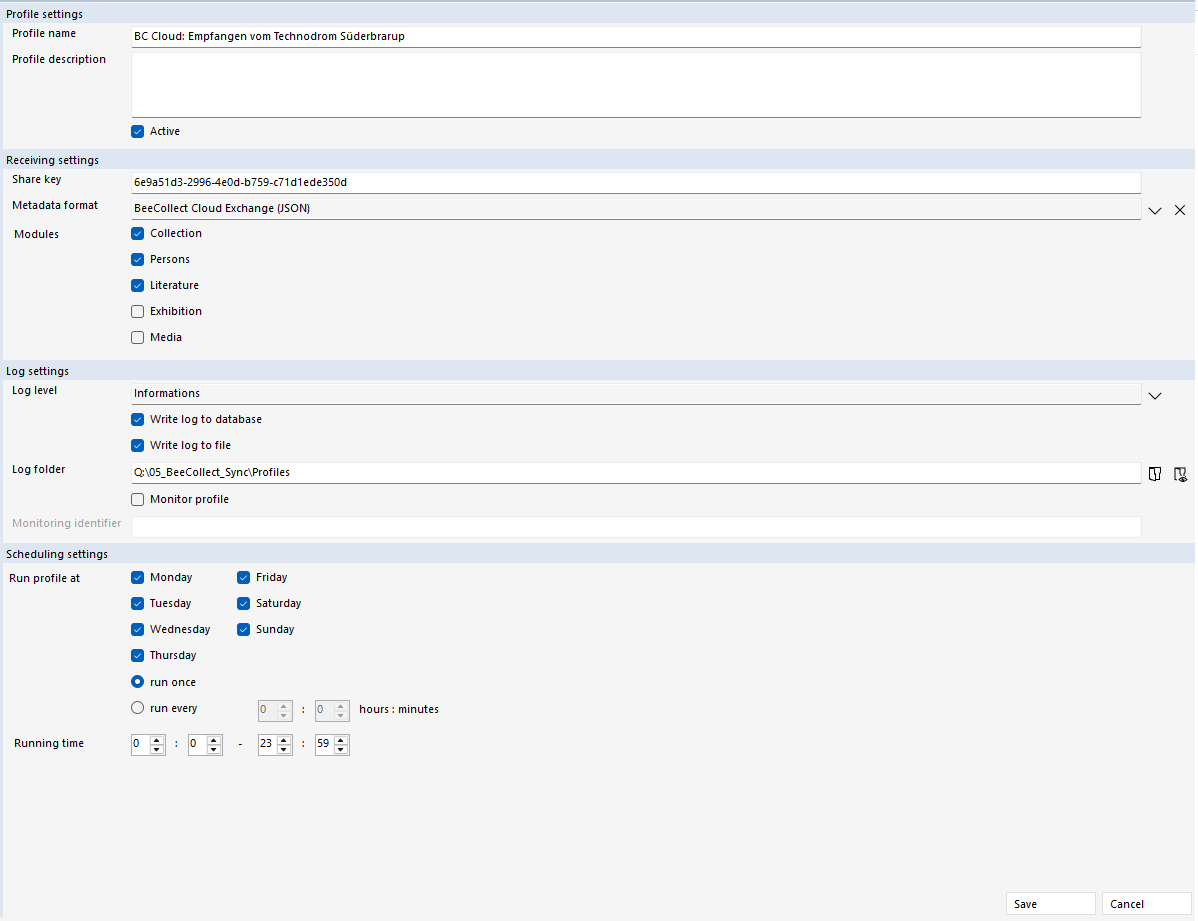
Task: Uncheck Saturday in Run profile at
Action: click(x=243, y=603)
